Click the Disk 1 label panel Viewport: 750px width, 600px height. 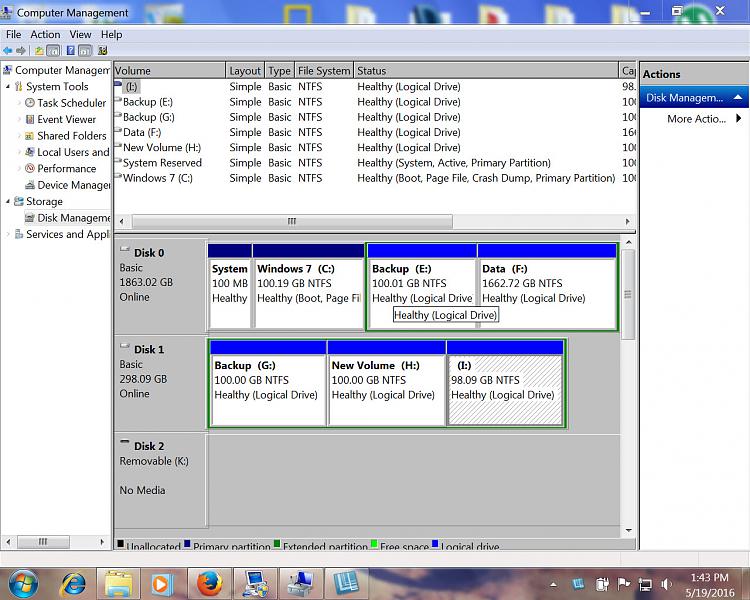[x=160, y=383]
